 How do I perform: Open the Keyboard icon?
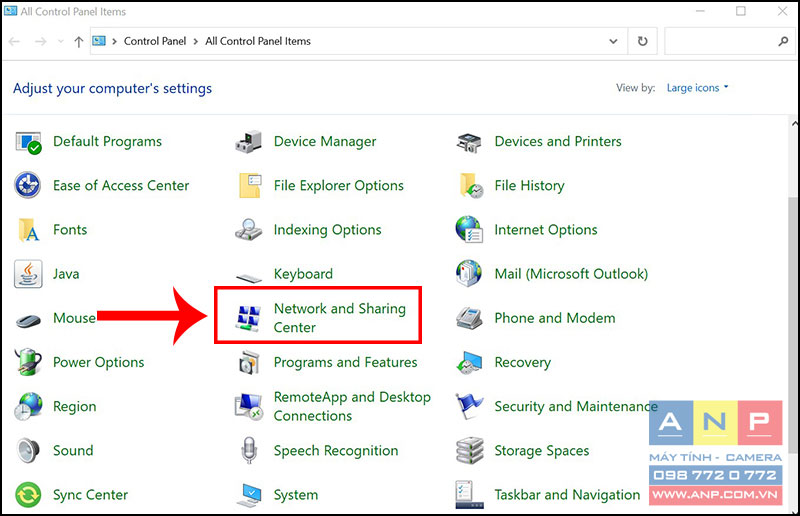pyautogui.click(x=249, y=278)
